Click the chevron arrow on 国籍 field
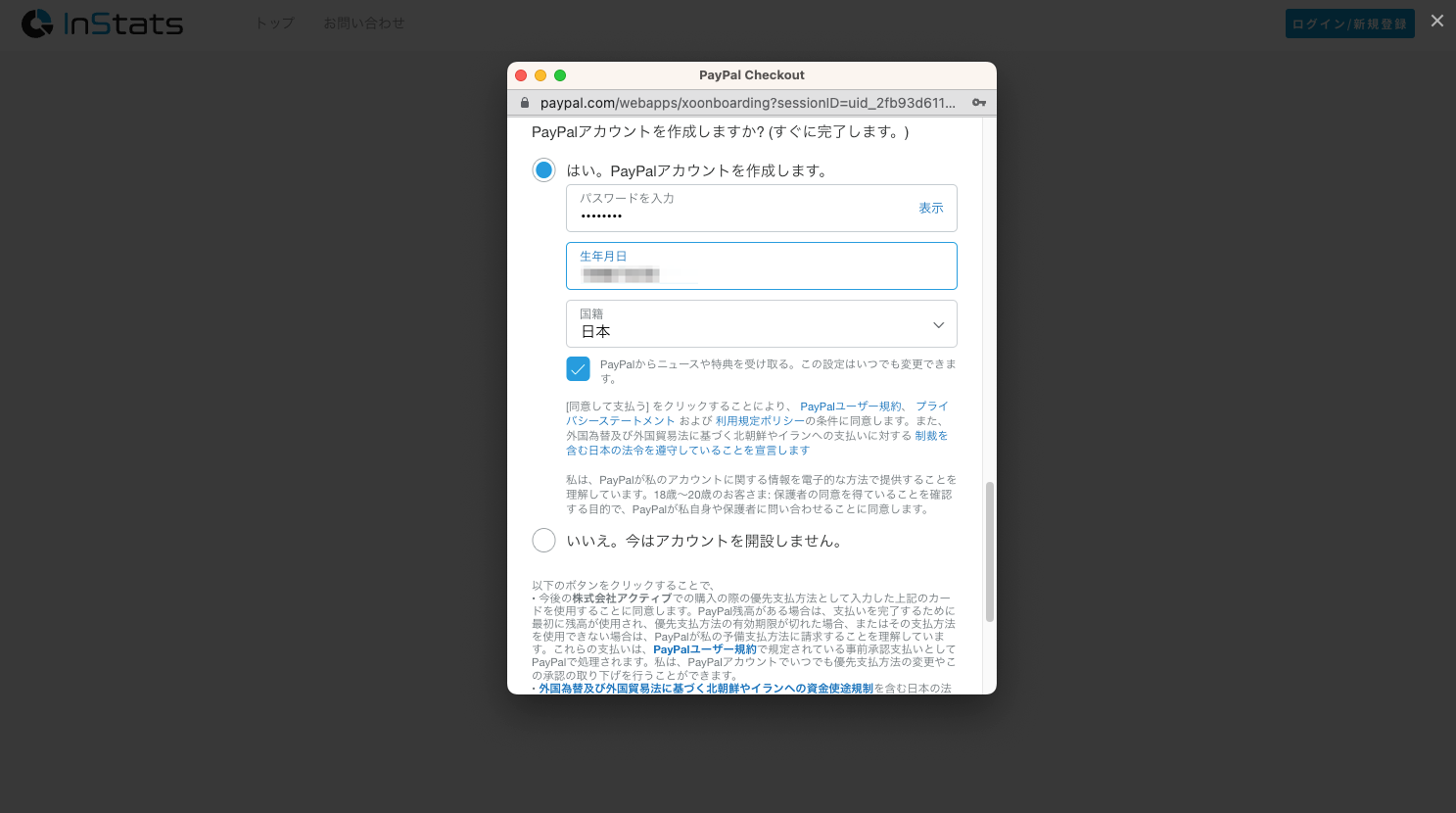The height and width of the screenshot is (813, 1456). [x=938, y=325]
